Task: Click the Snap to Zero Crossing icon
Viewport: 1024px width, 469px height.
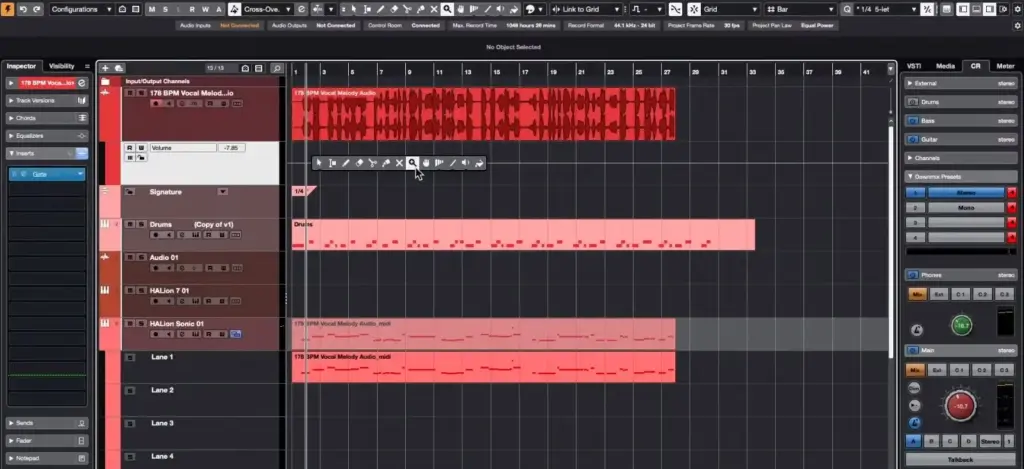Action: [675, 9]
